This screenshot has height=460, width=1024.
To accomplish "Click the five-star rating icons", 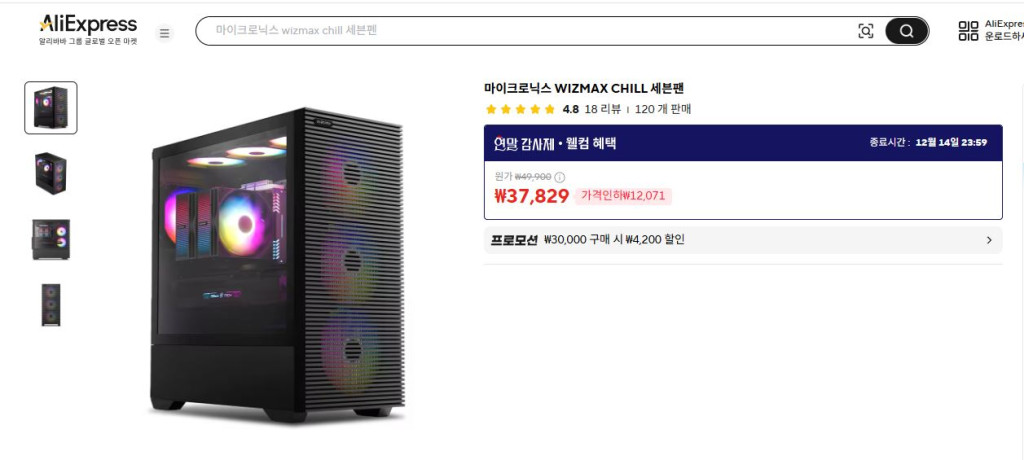I will click(x=520, y=109).
